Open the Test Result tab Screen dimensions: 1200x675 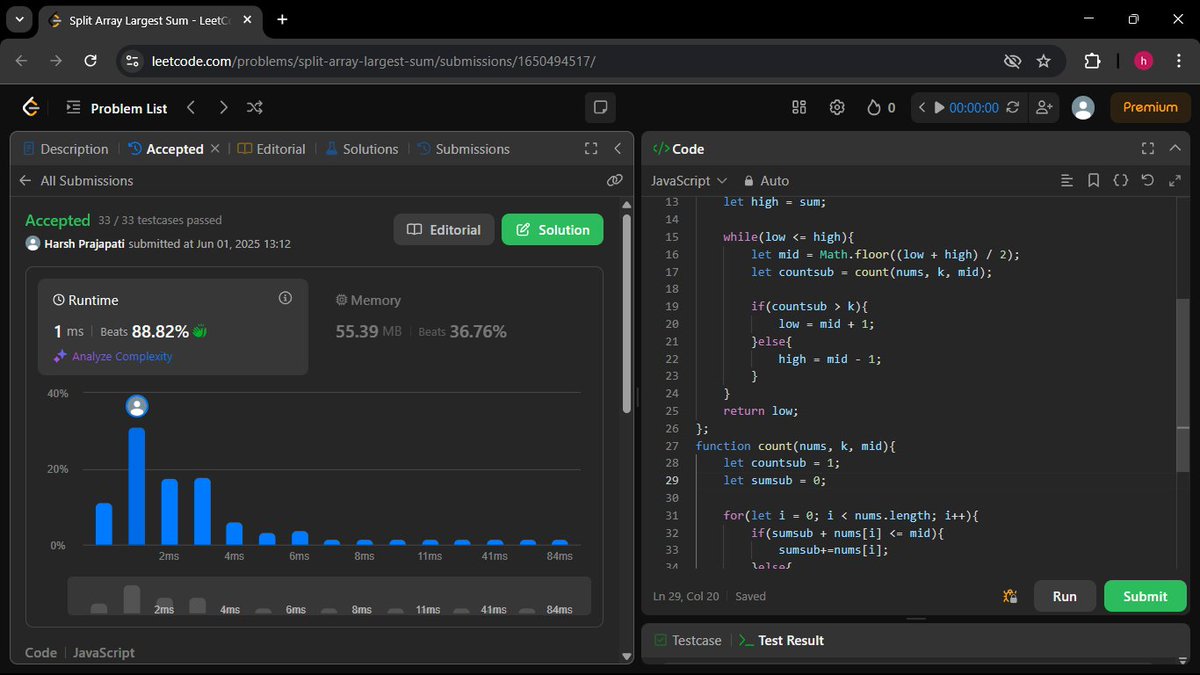point(781,640)
